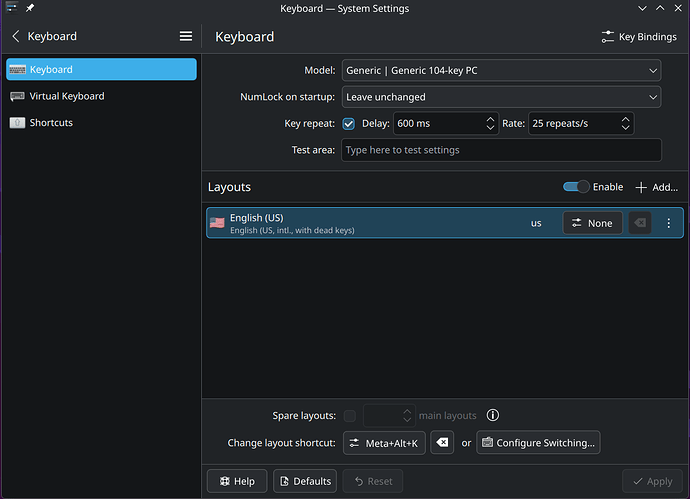Screen dimensions: 690x499
Task: Select Virtual Keyboard in the sidebar
Action: pyautogui.click(x=67, y=96)
